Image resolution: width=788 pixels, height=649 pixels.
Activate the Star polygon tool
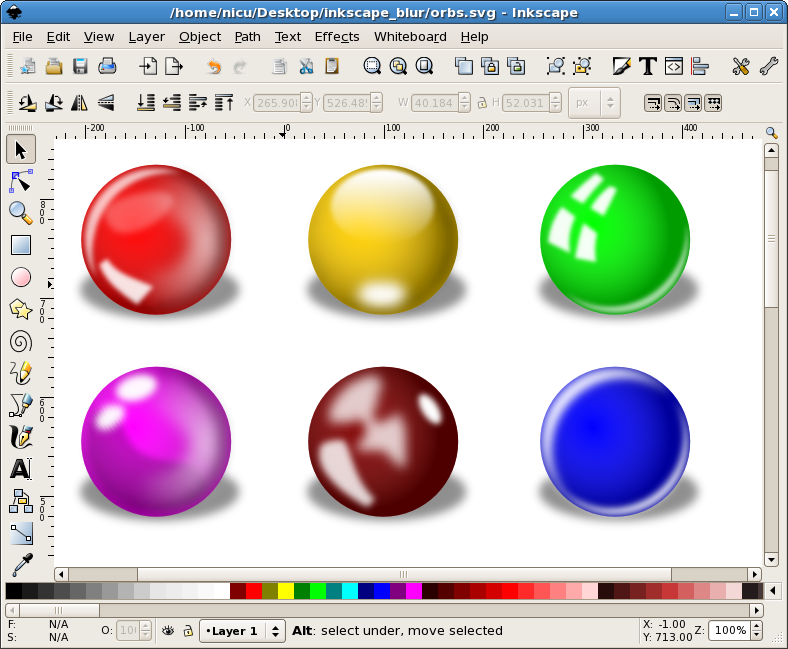(x=21, y=309)
